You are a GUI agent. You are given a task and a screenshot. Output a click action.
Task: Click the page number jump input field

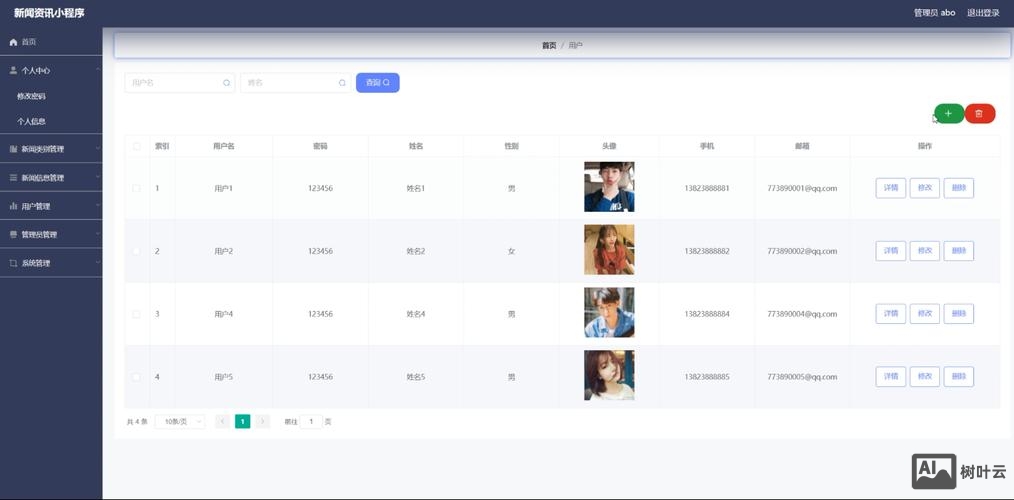coord(311,422)
